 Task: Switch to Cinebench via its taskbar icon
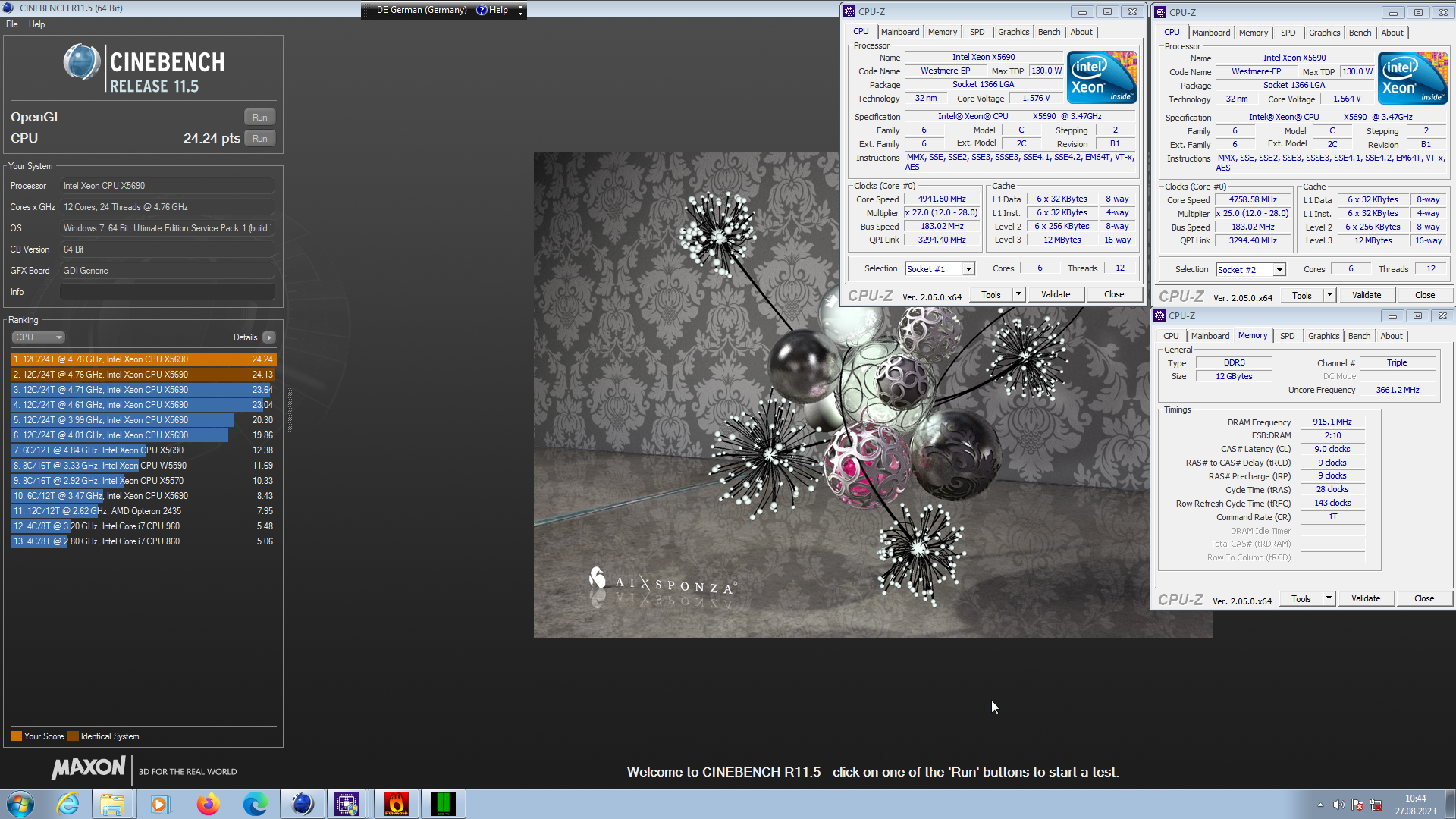click(x=302, y=804)
